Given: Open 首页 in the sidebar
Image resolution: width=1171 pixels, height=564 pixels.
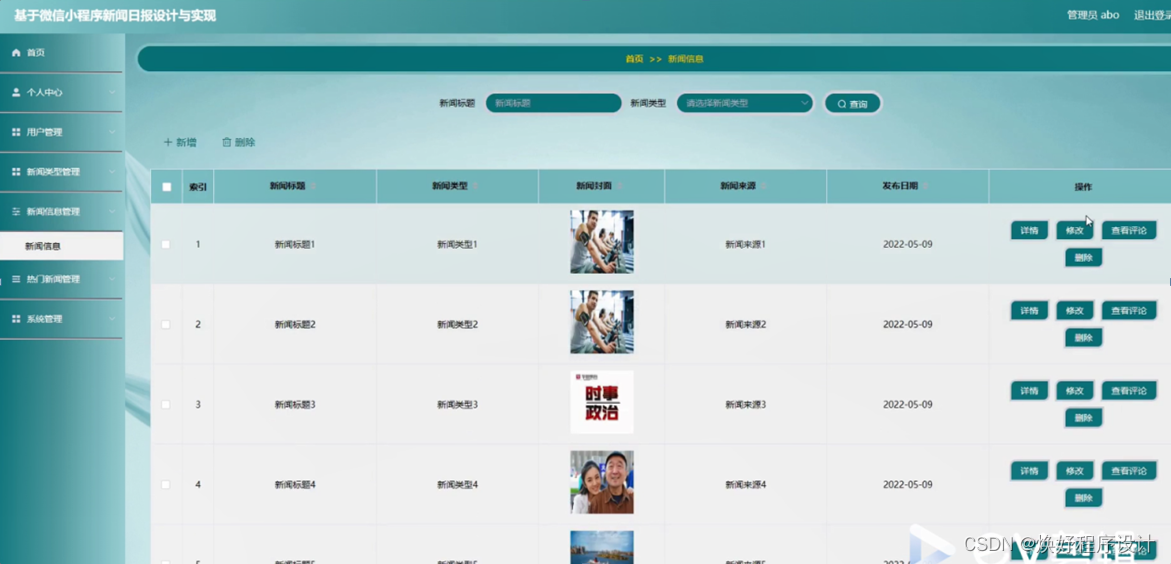Looking at the screenshot, I should point(61,52).
